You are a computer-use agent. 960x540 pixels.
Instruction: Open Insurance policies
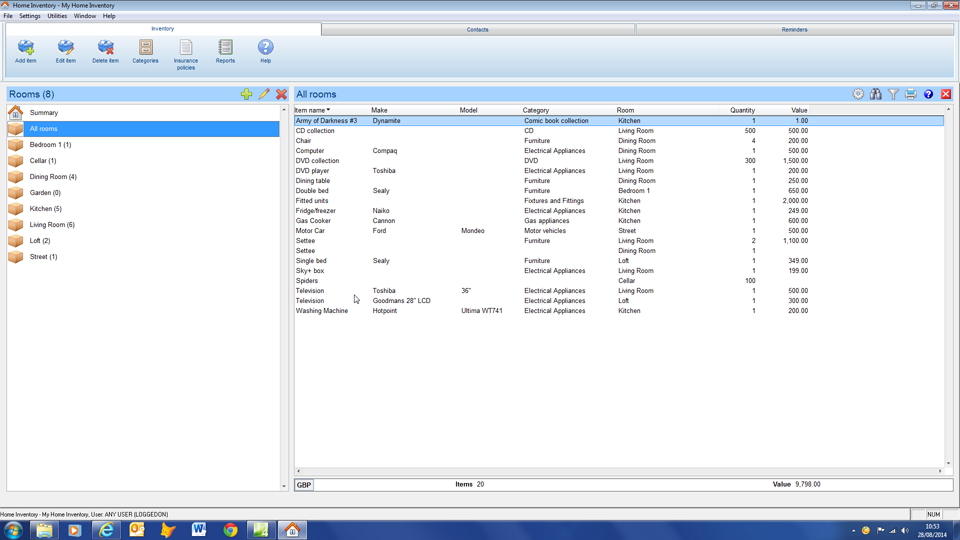186,54
